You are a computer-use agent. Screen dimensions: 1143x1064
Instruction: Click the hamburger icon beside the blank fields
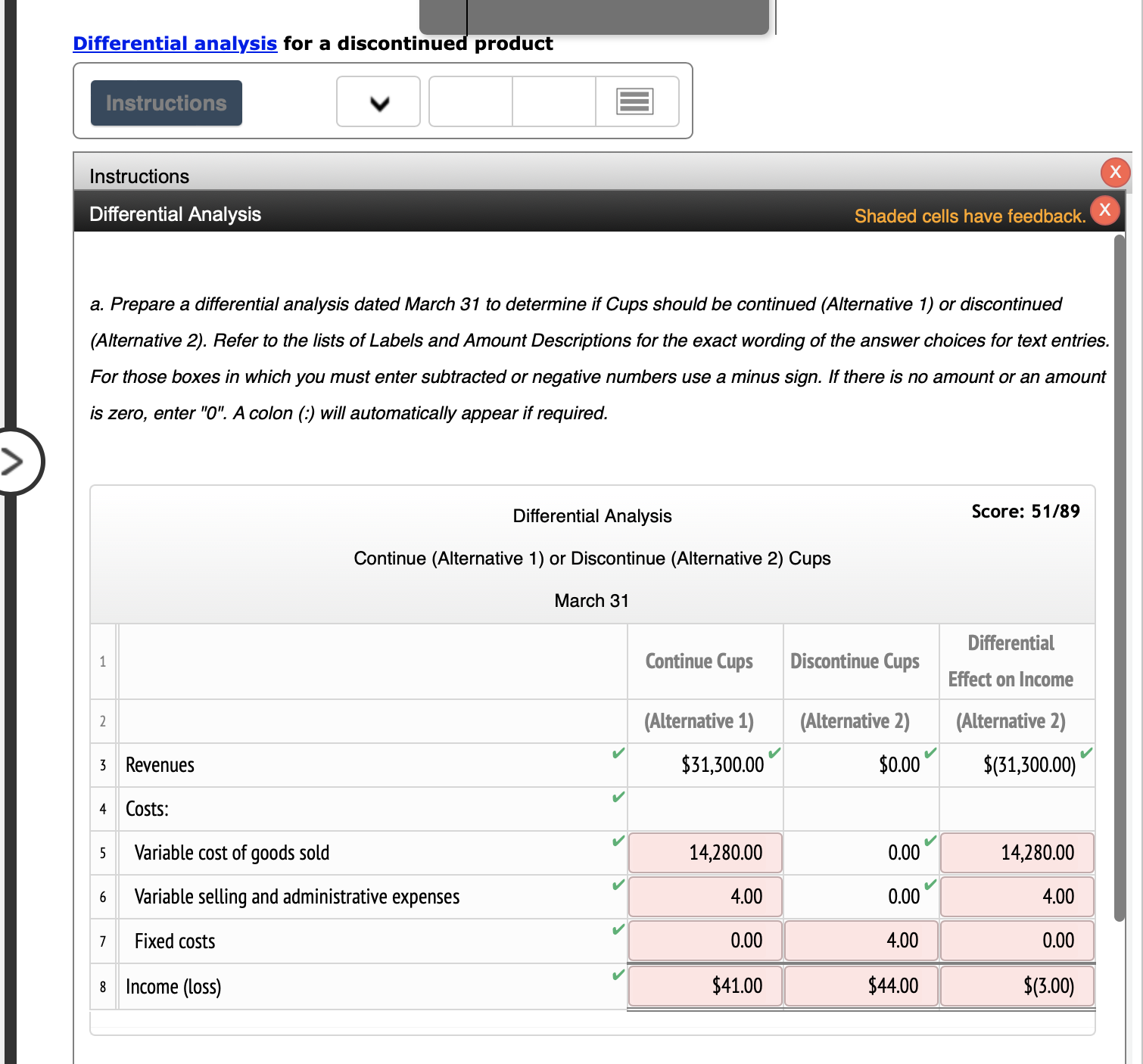634,101
